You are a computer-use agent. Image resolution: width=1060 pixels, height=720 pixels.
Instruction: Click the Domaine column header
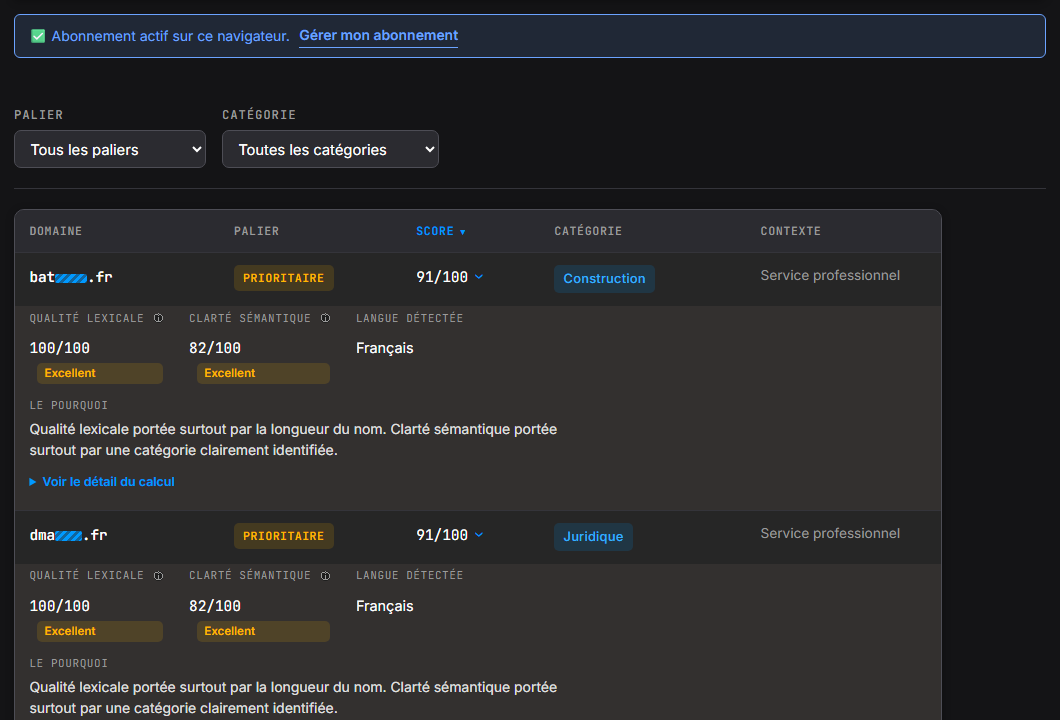[56, 231]
